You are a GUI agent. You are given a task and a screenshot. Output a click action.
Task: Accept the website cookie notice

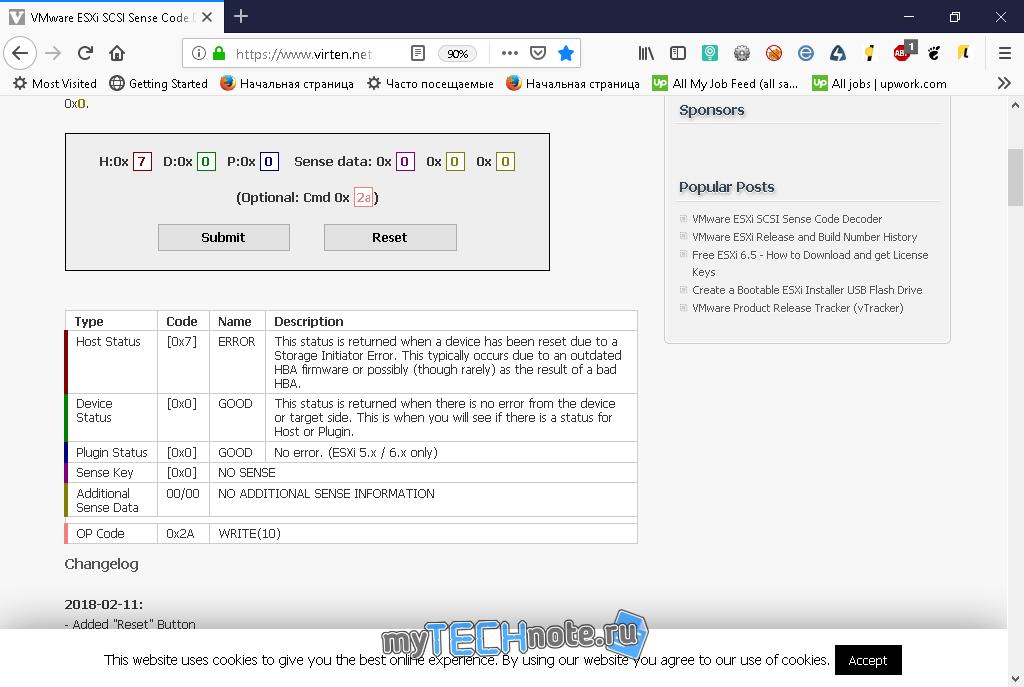tap(868, 660)
